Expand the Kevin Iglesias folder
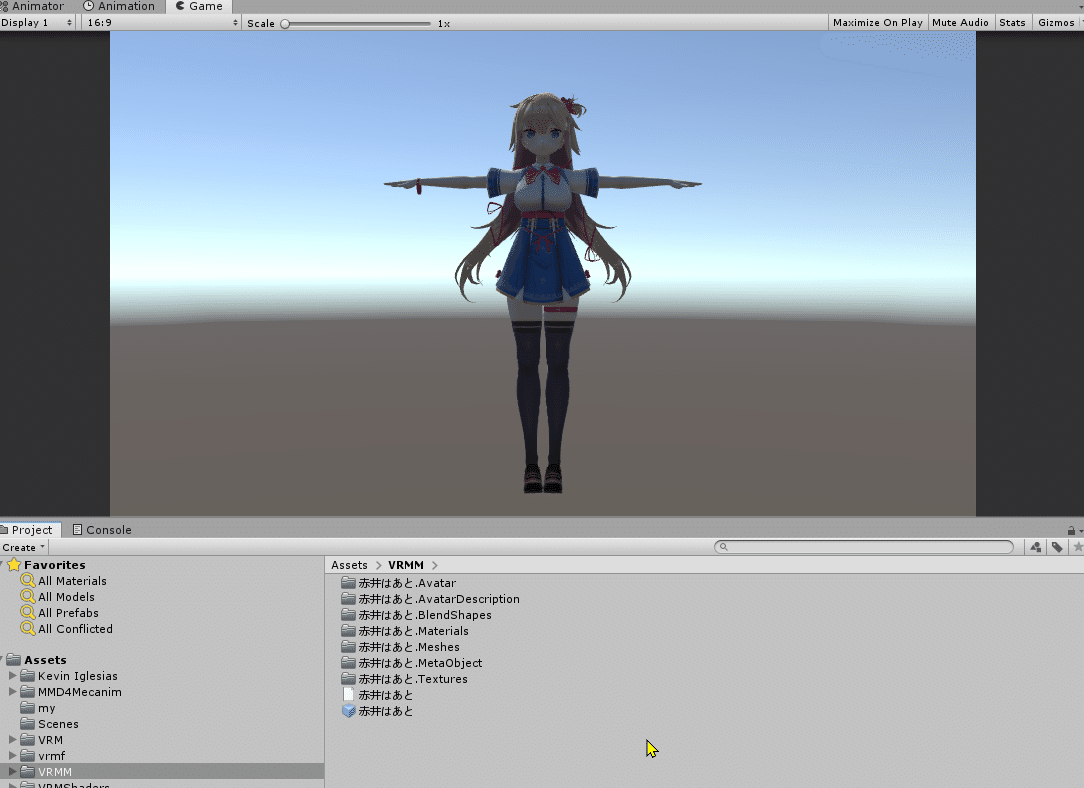 point(12,675)
